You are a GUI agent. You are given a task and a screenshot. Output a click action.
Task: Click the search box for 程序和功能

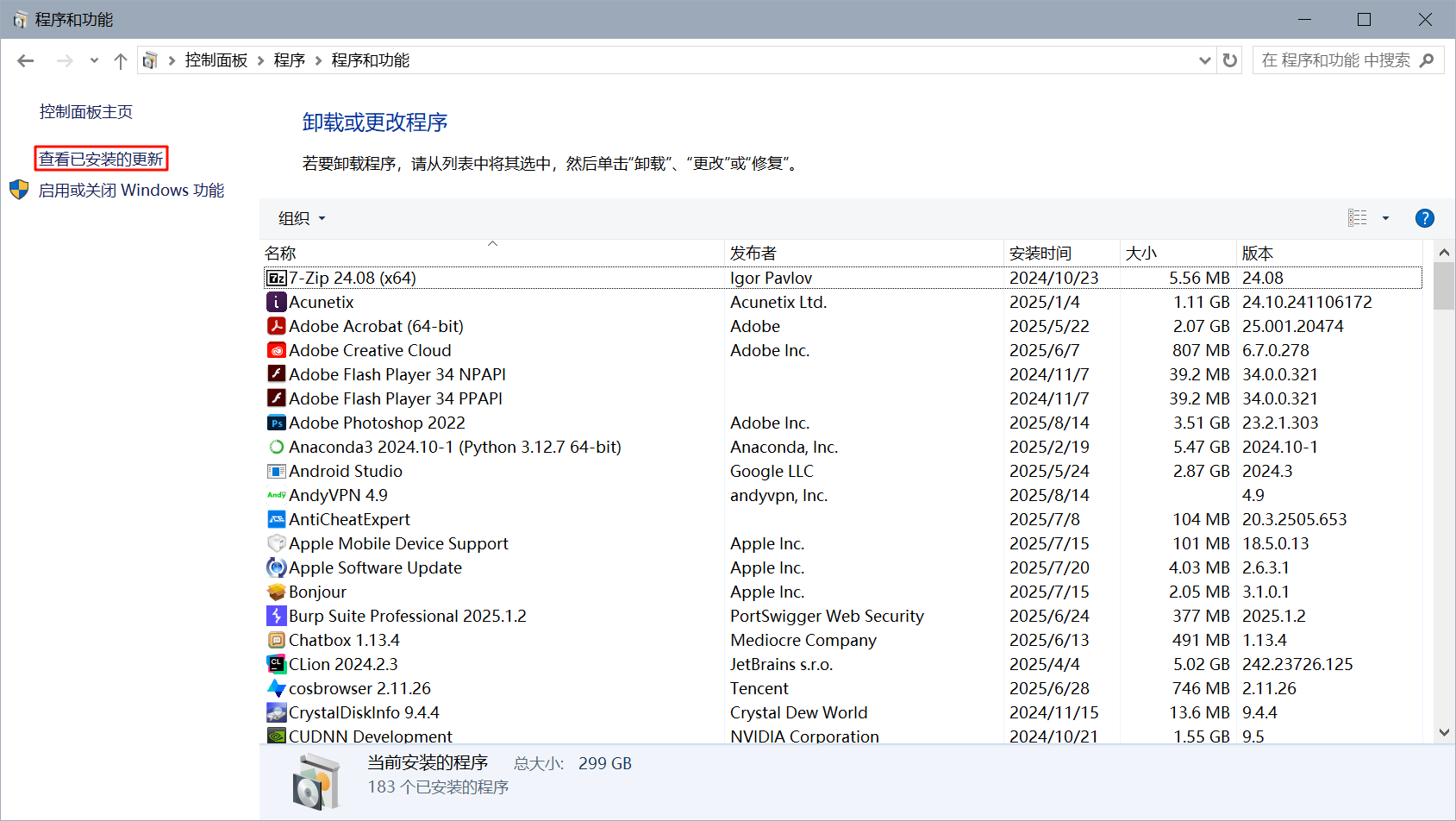(1335, 60)
